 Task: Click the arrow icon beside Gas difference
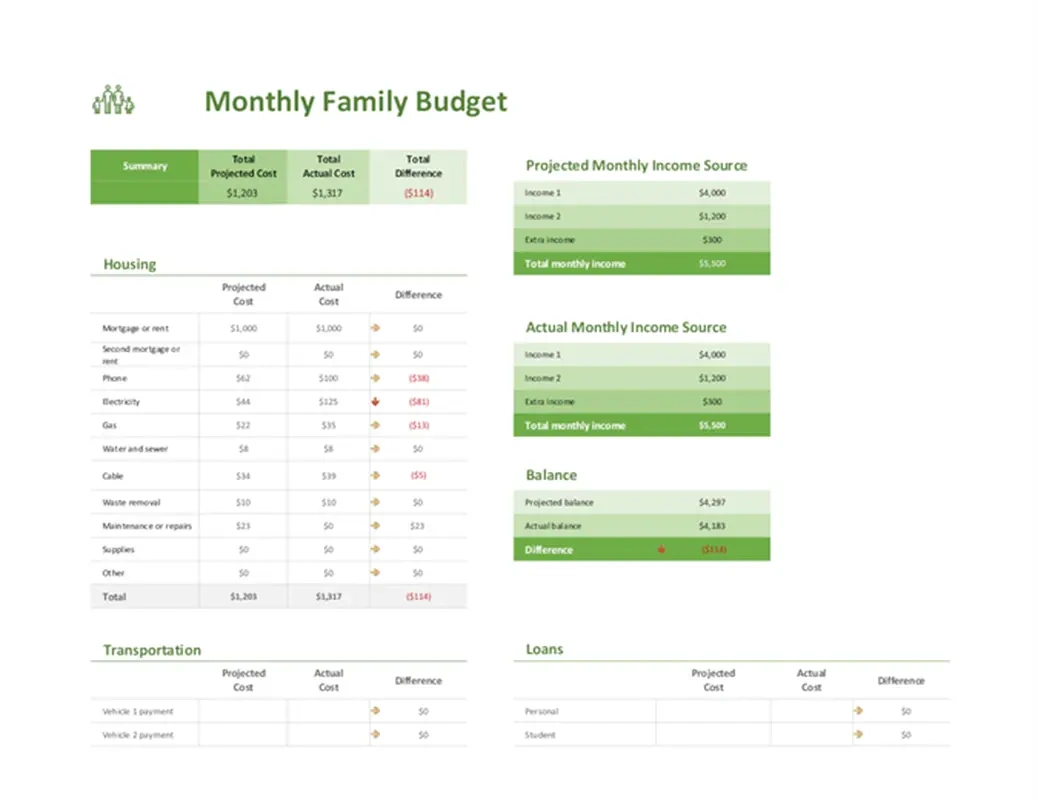point(374,425)
